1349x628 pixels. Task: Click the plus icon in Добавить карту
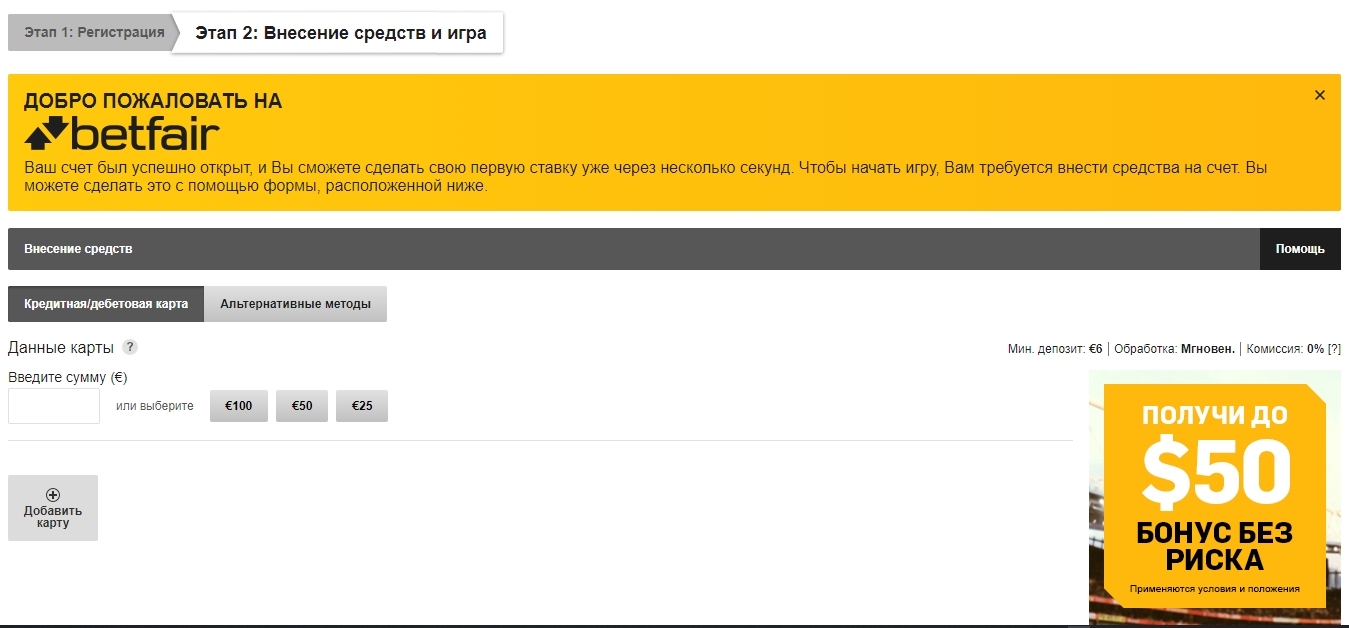point(53,494)
